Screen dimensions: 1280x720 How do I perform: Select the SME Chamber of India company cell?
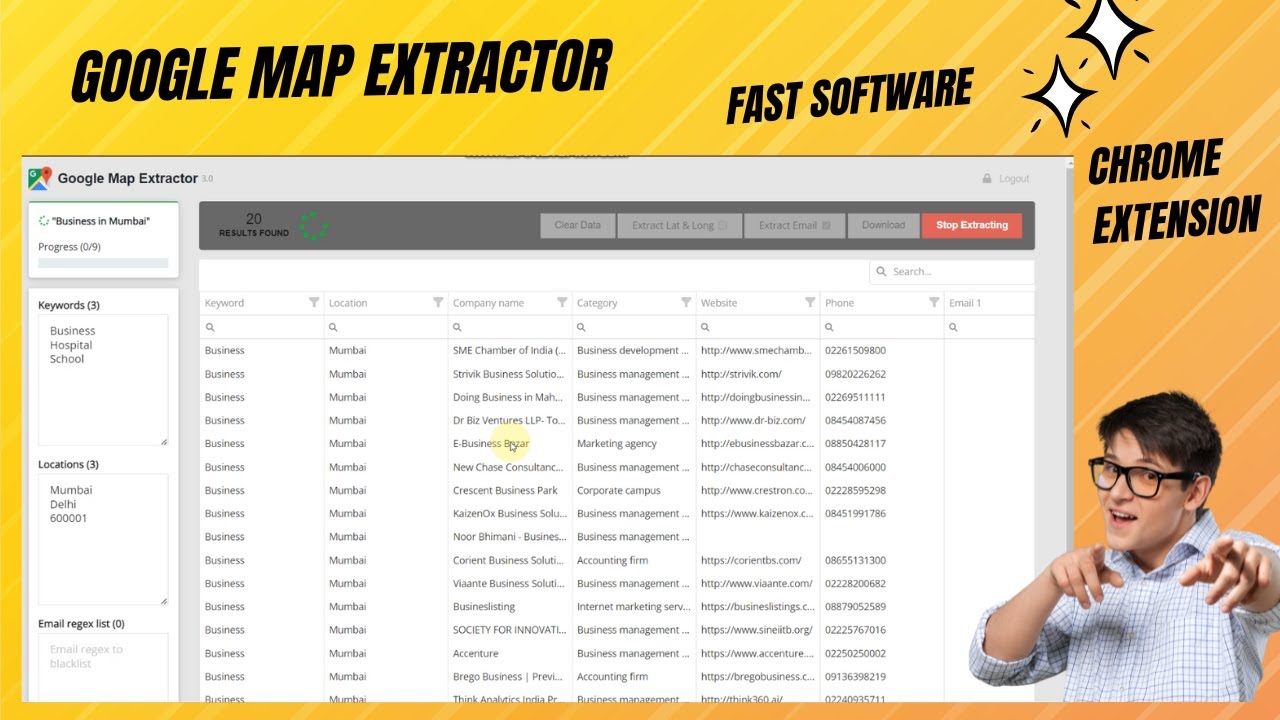[x=510, y=351]
